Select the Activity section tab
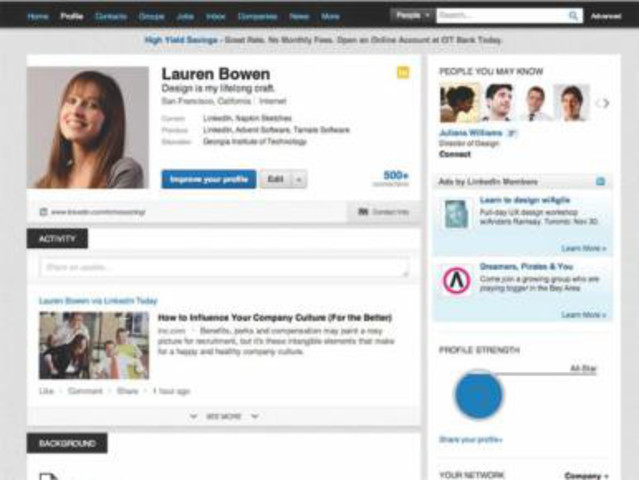Image resolution: width=639 pixels, height=480 pixels. point(57,239)
